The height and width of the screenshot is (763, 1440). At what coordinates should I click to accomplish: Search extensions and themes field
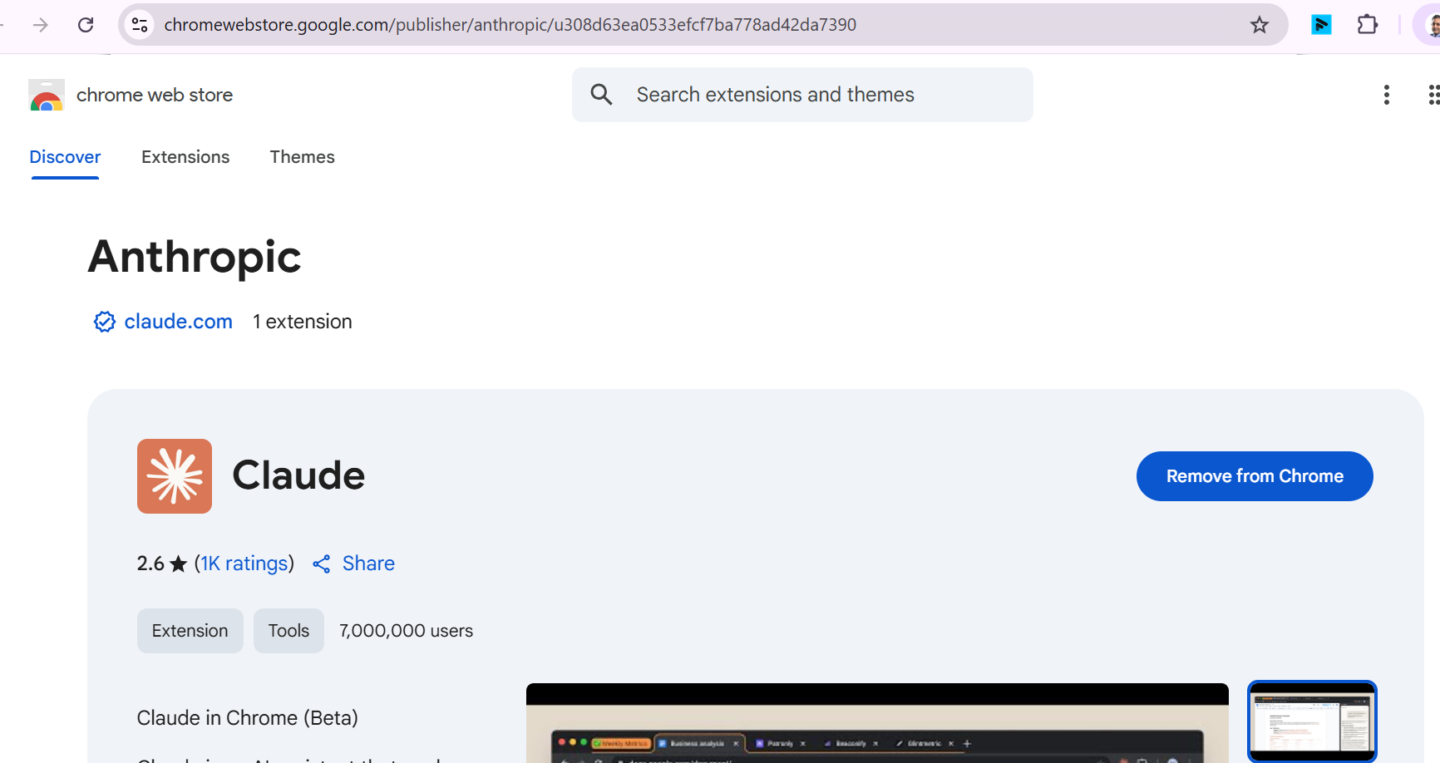point(802,95)
